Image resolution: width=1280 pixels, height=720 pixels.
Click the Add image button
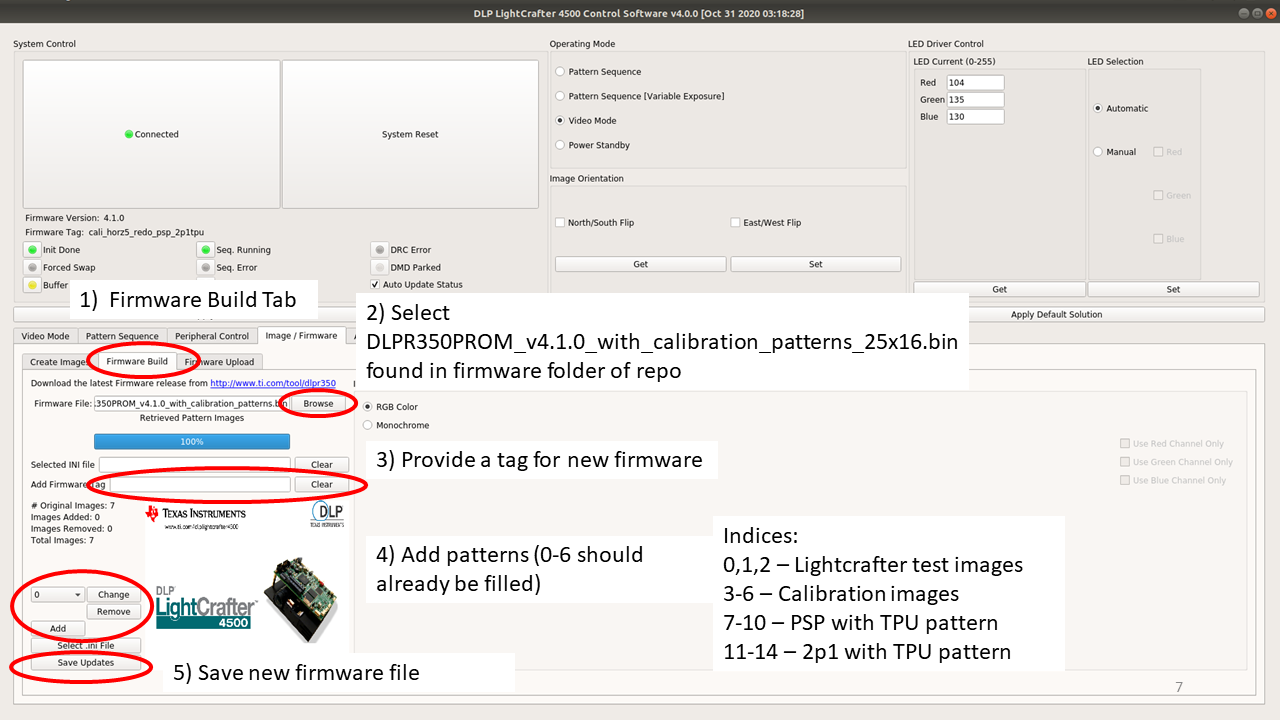[x=58, y=628]
